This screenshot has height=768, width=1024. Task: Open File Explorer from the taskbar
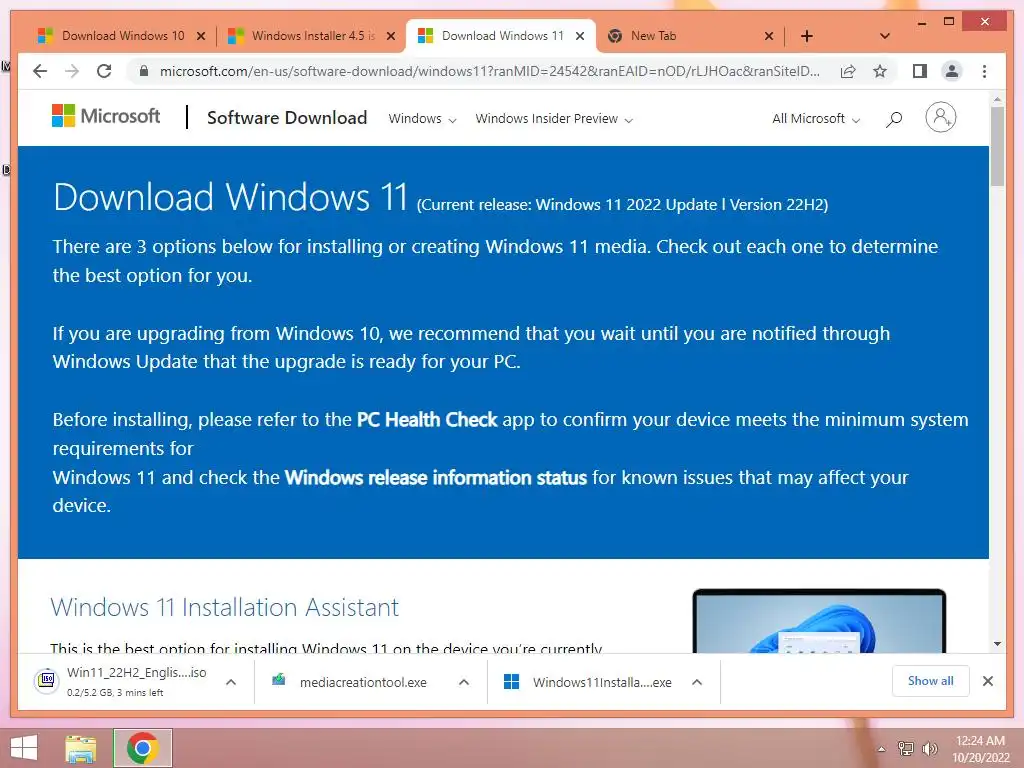pos(81,748)
